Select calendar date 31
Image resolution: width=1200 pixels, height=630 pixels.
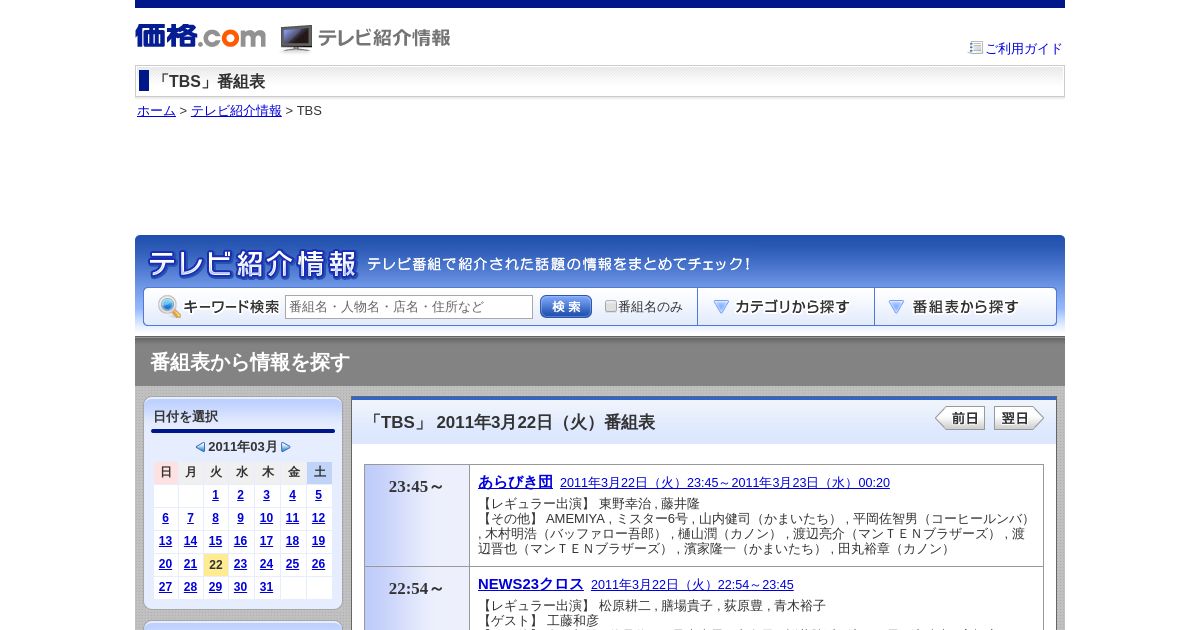pos(266,587)
